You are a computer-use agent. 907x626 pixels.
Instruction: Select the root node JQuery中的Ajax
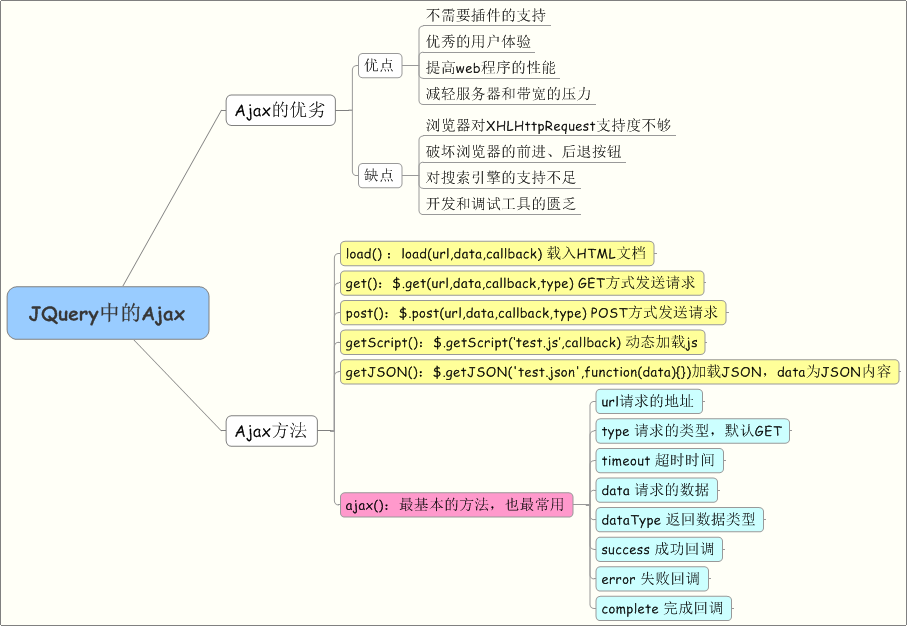[x=108, y=313]
